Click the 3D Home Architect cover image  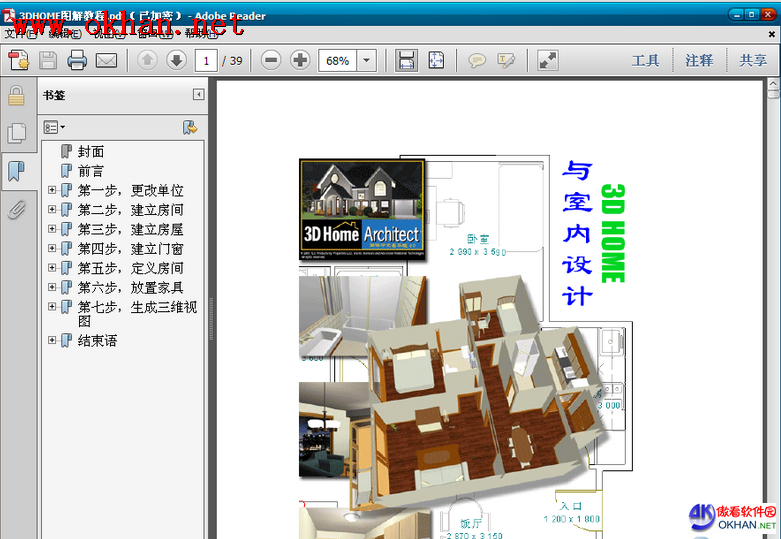(x=362, y=209)
